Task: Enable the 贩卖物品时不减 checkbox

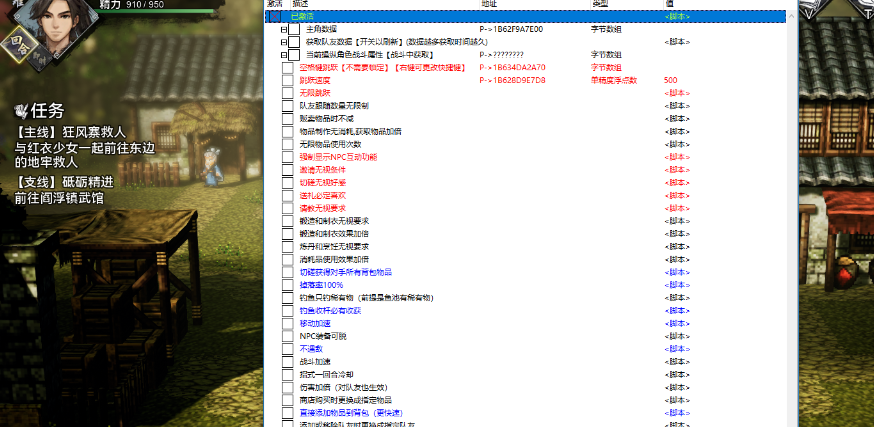Action: [x=288, y=119]
